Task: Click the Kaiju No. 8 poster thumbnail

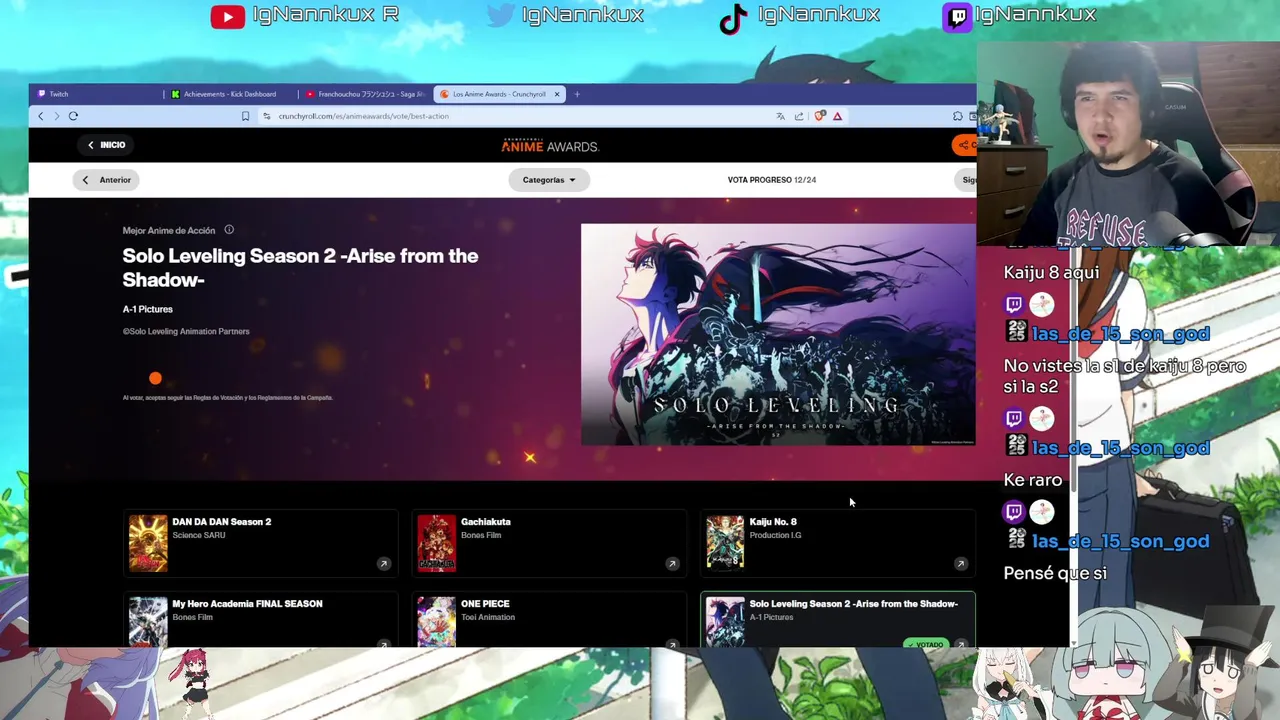Action: coord(725,543)
